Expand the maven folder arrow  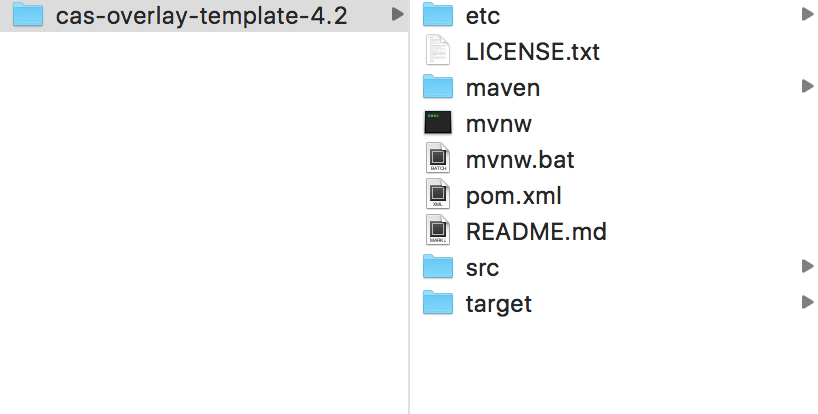point(807,87)
